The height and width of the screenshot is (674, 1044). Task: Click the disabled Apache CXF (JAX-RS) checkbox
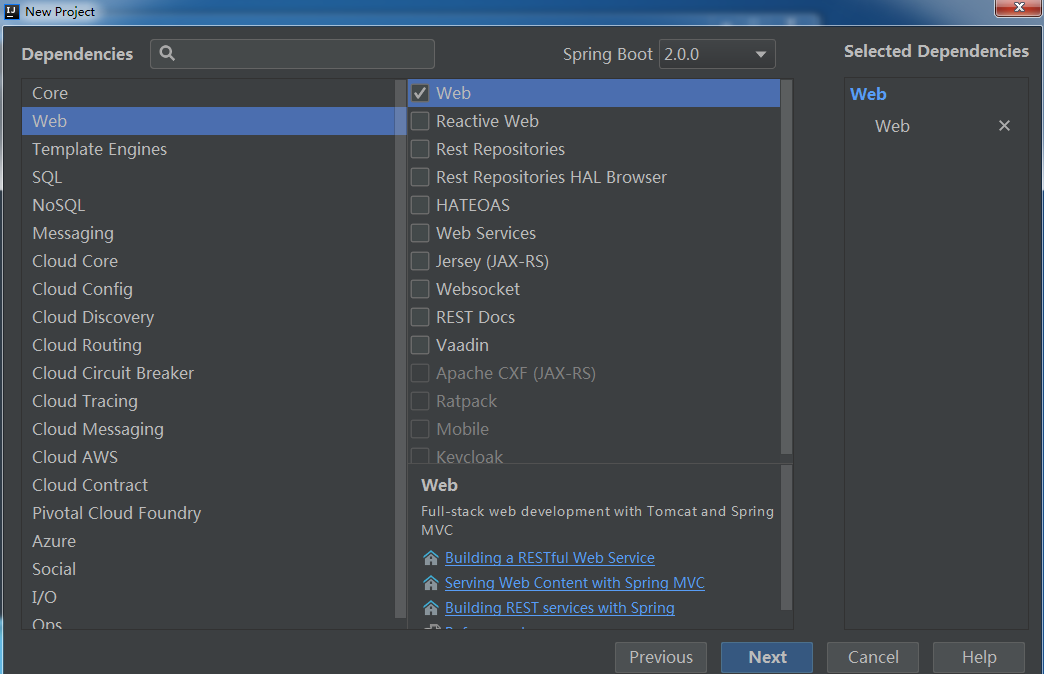(419, 373)
